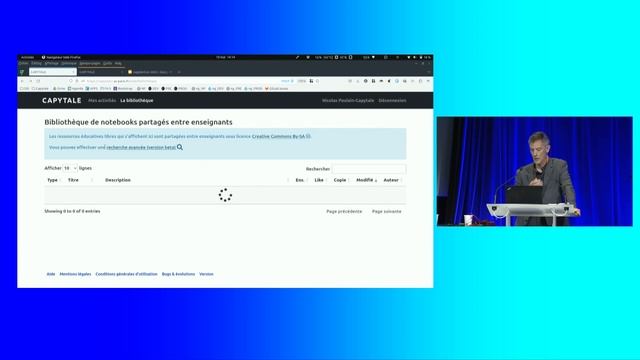
Task: Click 'Showing 0 to 0 of 0 entries' text
Action: [72, 211]
